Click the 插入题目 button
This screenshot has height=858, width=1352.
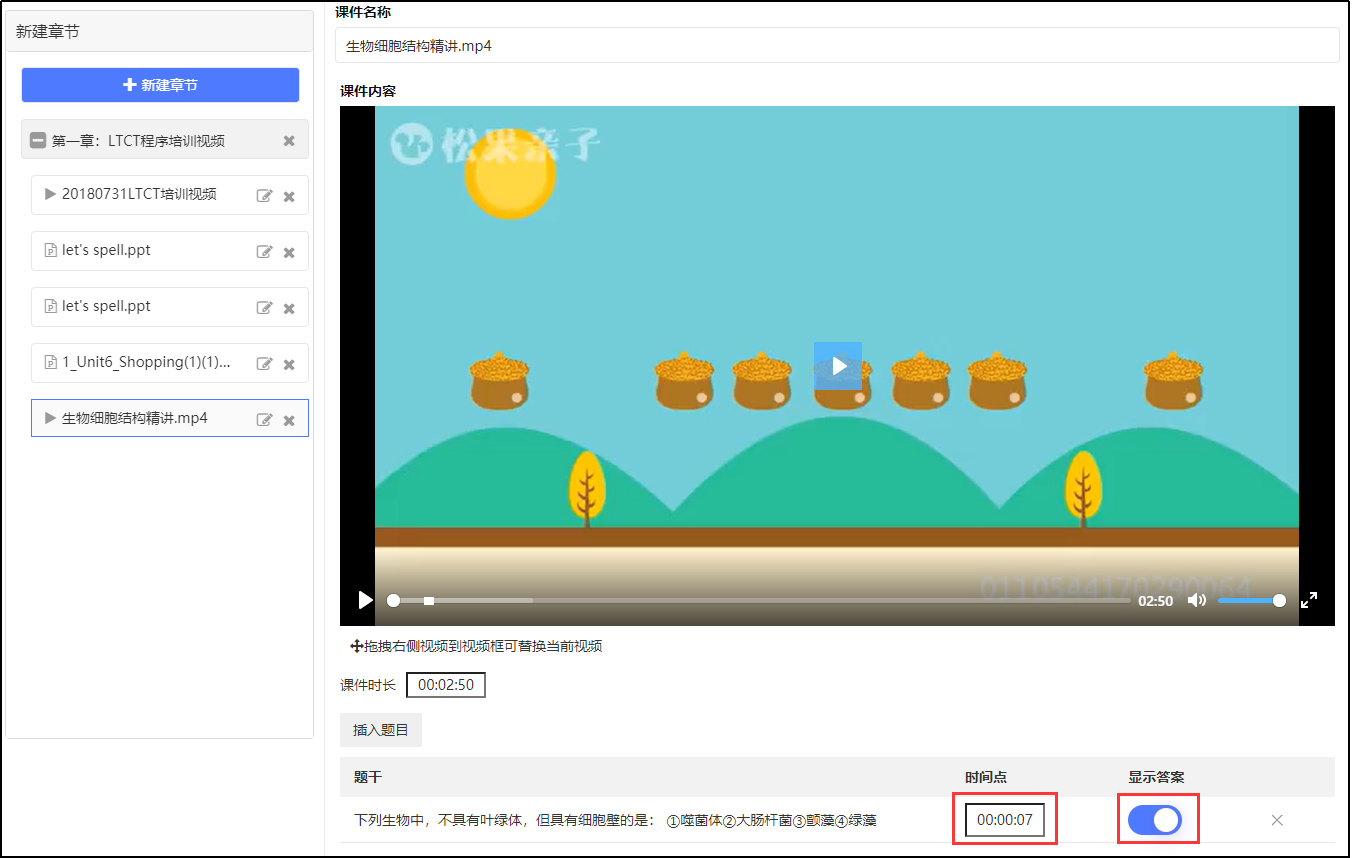click(381, 730)
